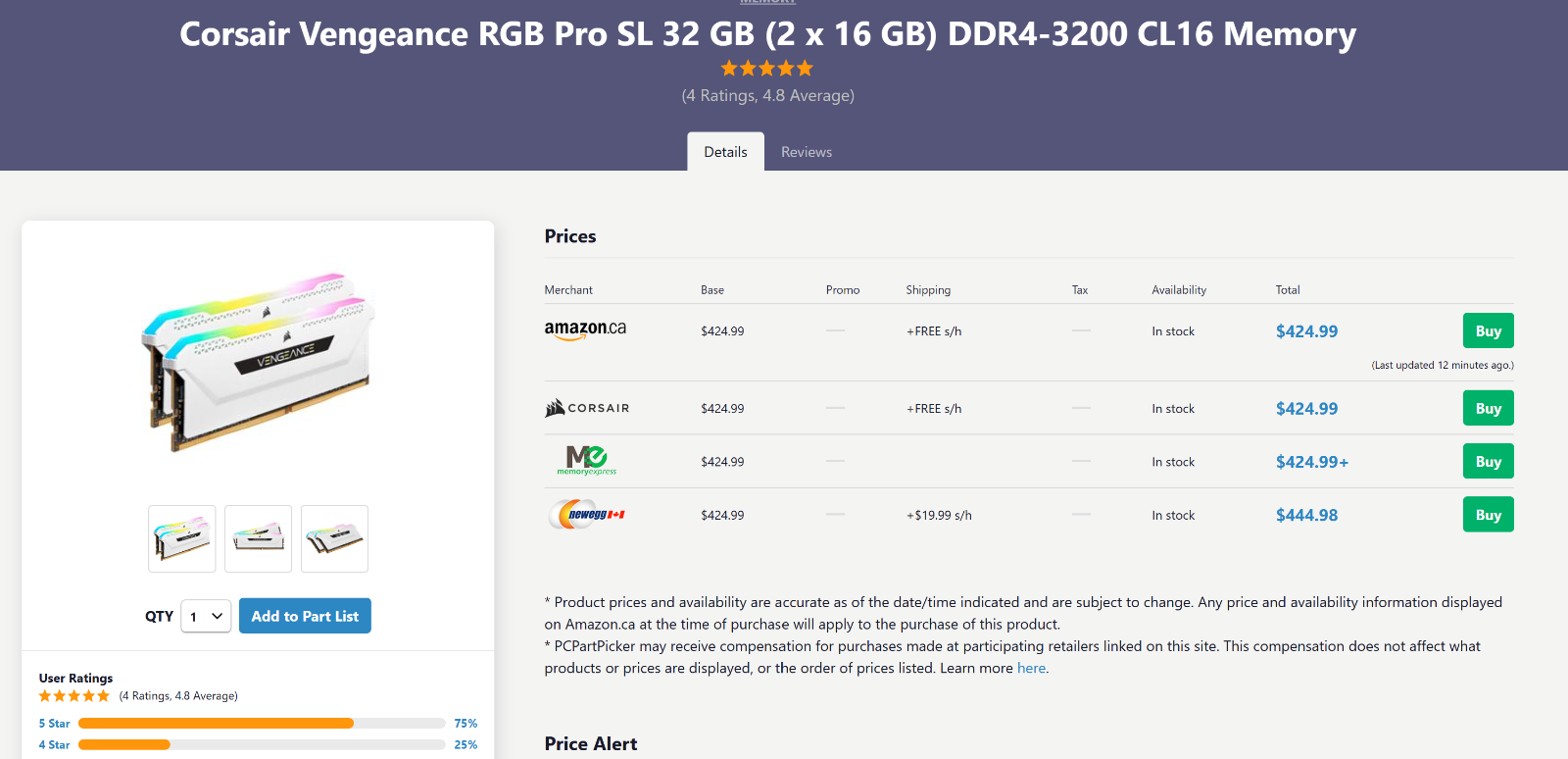Click the Price Alert heading
This screenshot has width=1568, height=759.
(591, 743)
